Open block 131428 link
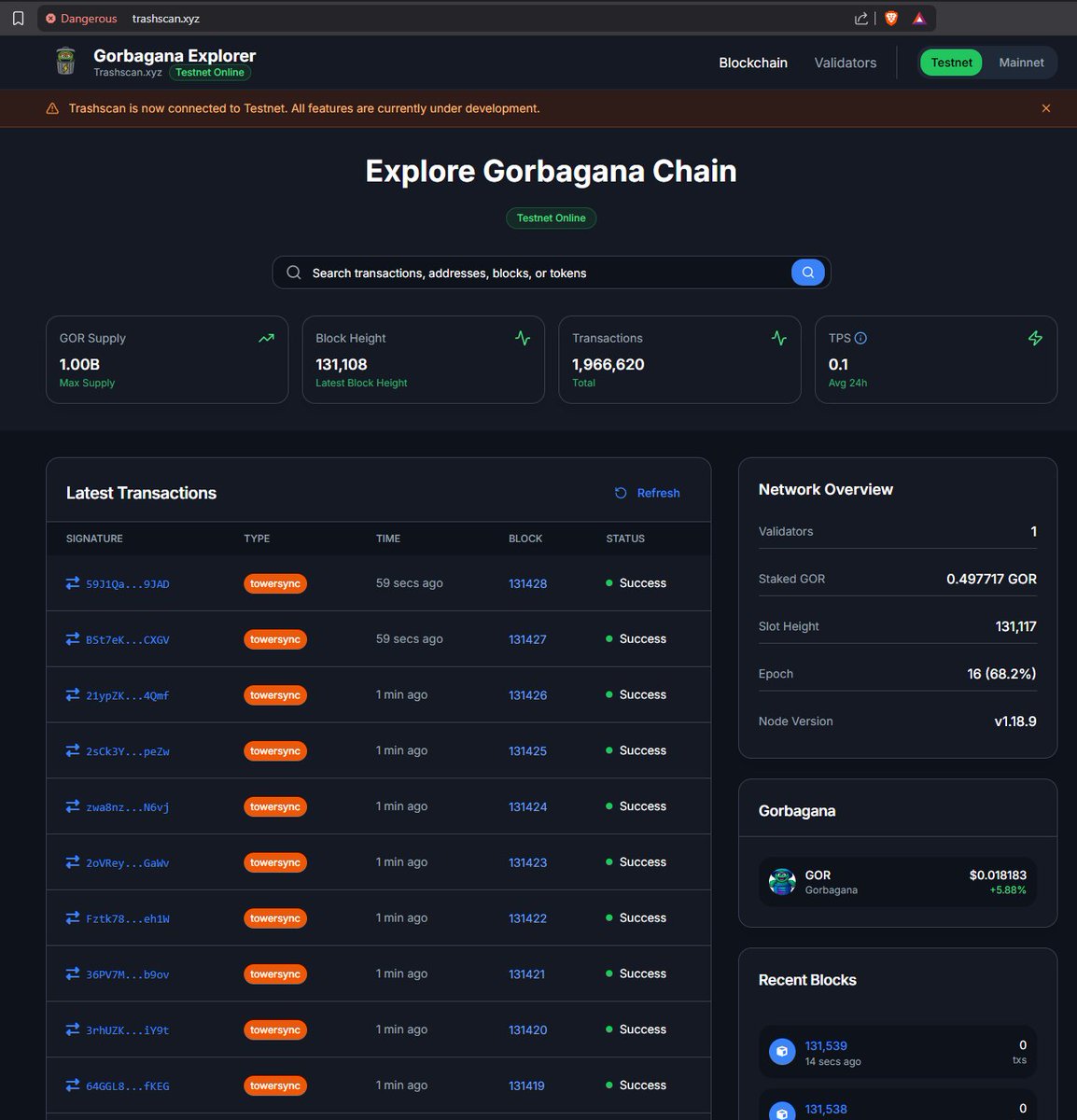Screen dimensions: 1077x1120 click(x=528, y=583)
